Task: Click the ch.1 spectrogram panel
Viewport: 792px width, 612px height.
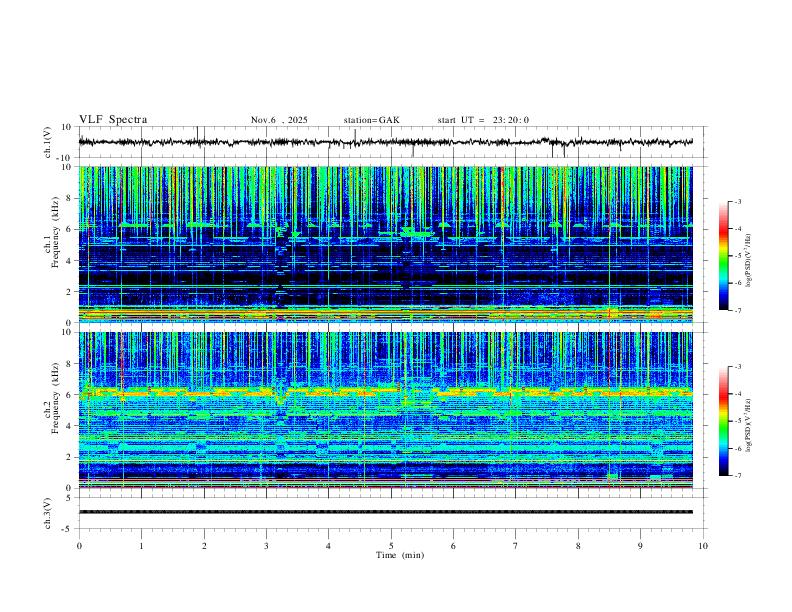Action: pos(385,244)
